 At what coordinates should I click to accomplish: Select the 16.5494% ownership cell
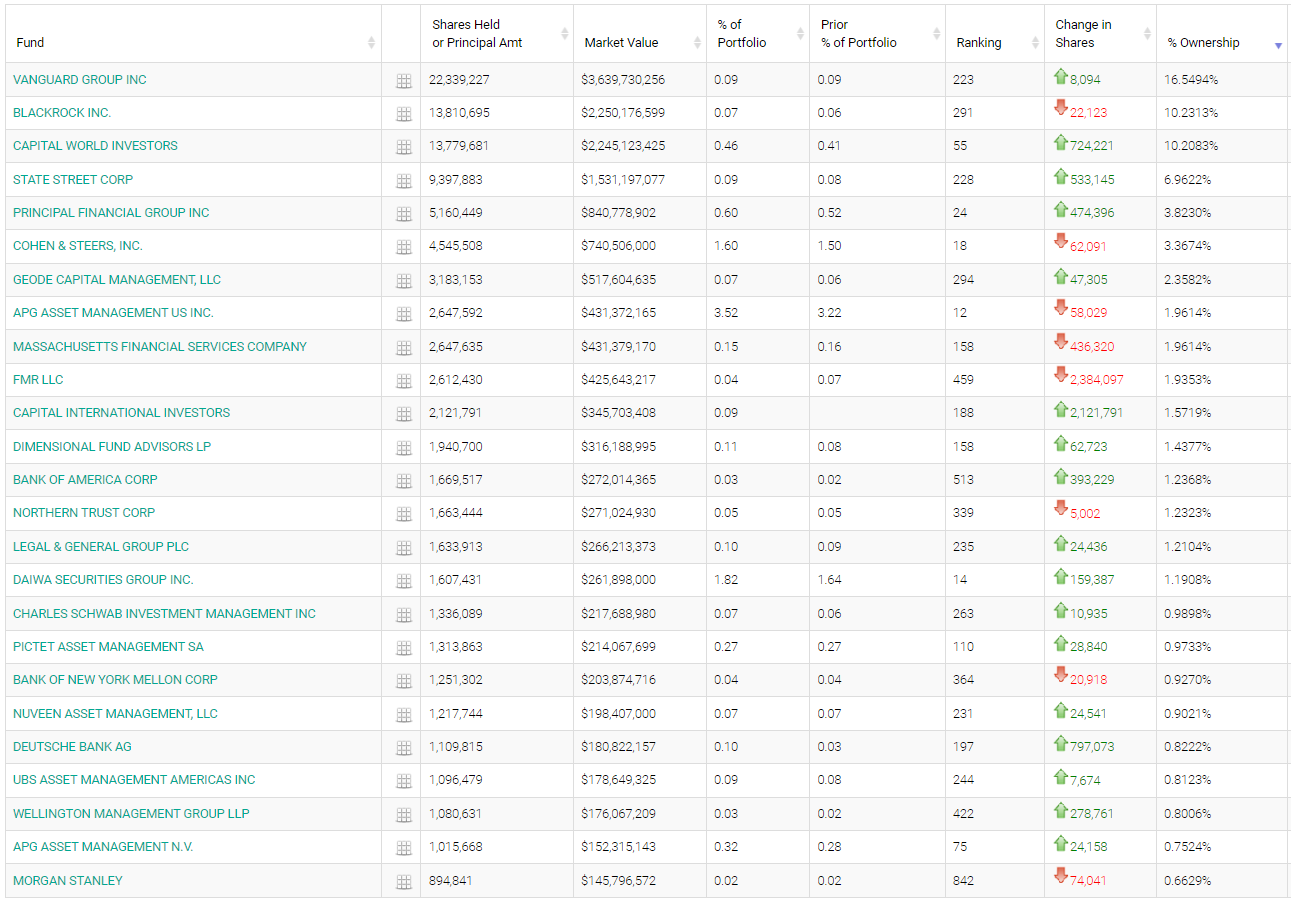pyautogui.click(x=1191, y=79)
